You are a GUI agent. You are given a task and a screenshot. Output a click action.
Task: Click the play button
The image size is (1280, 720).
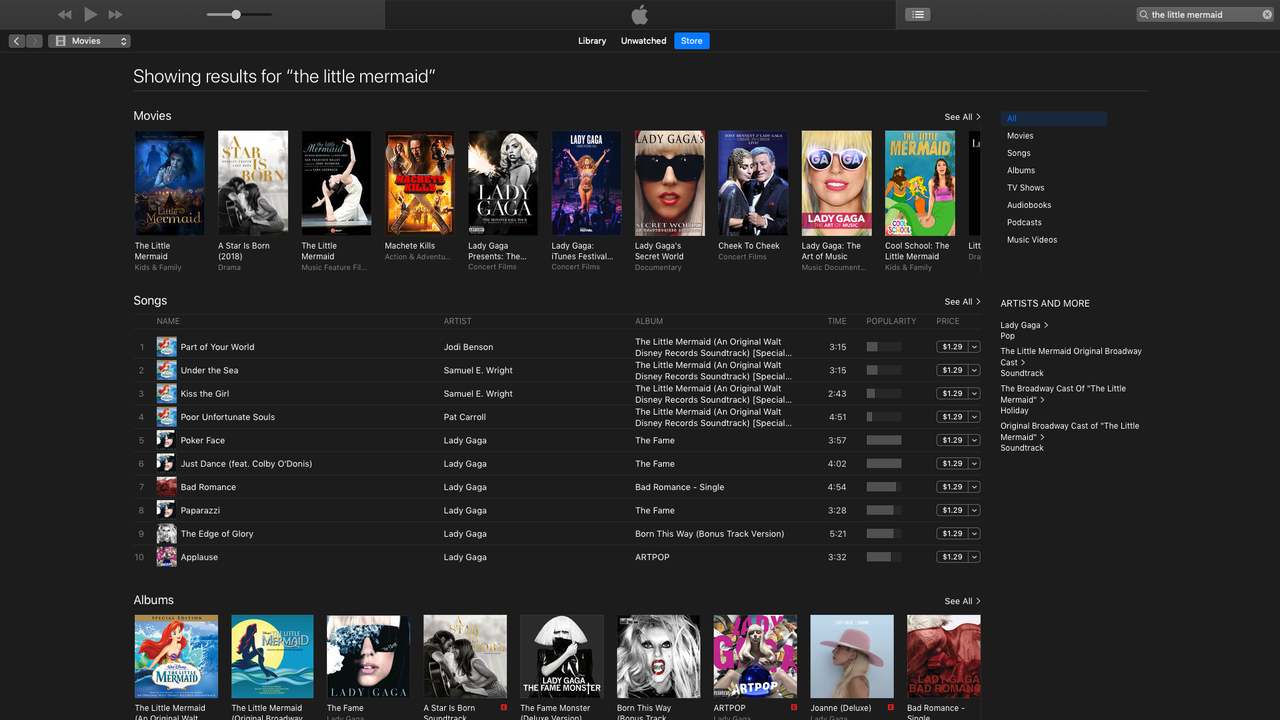pos(91,14)
